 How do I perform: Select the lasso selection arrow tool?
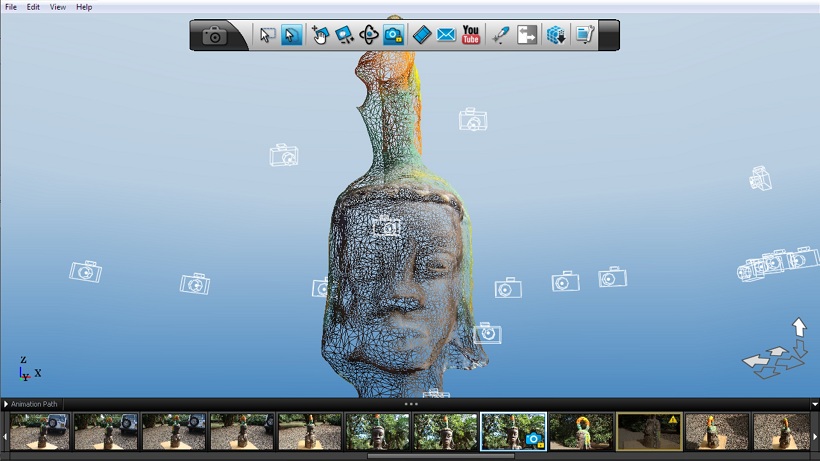click(x=291, y=35)
